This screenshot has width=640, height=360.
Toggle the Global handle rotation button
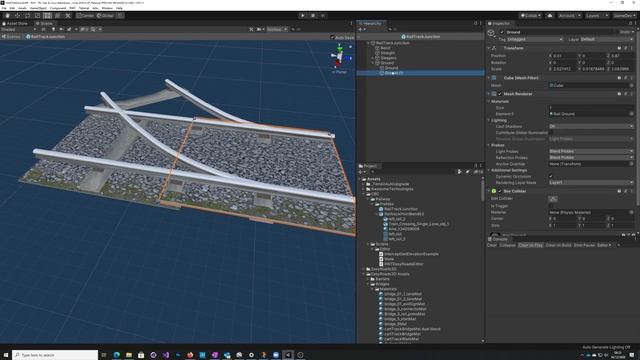tap(105, 16)
